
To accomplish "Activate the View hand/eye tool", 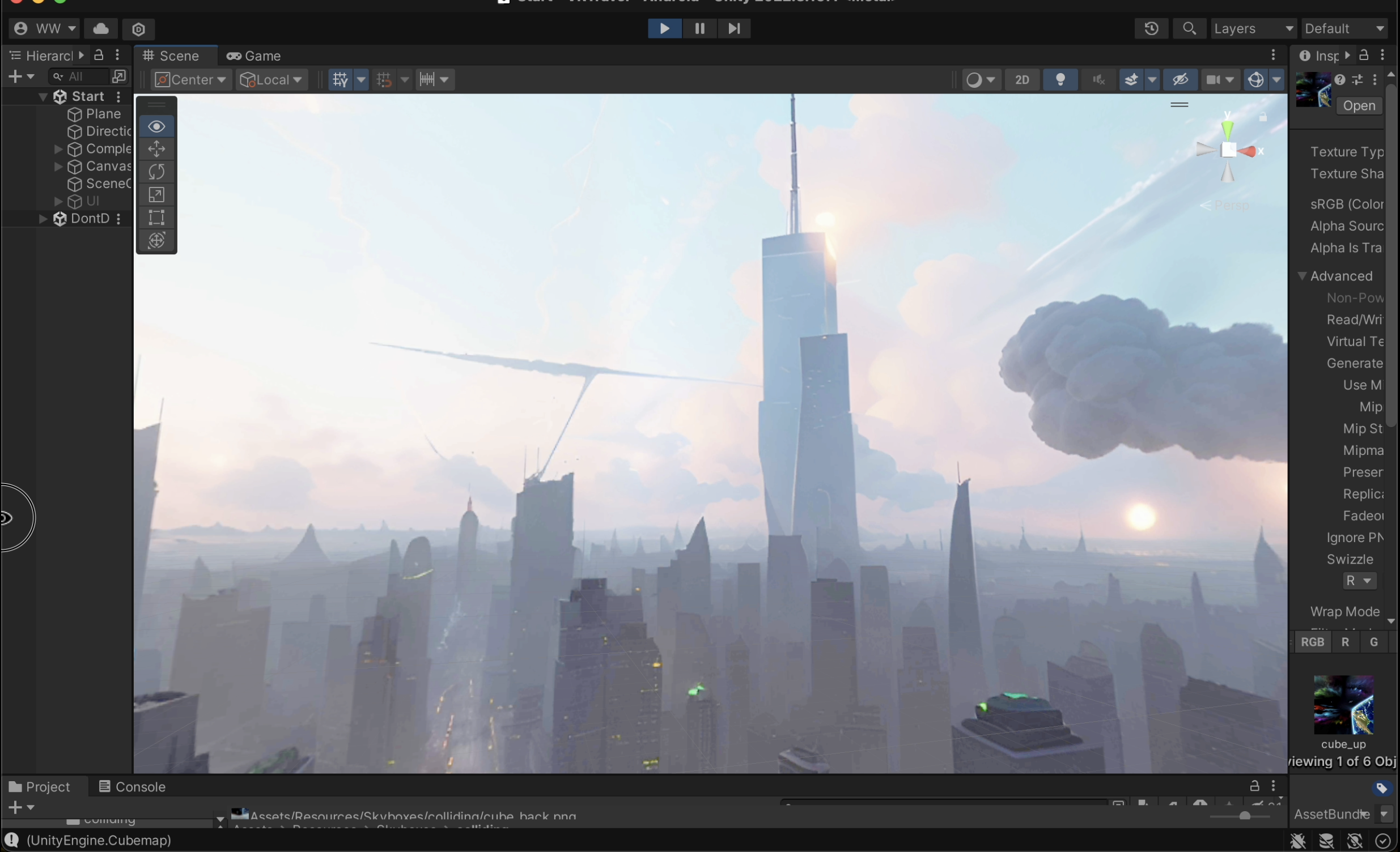I will click(x=156, y=126).
